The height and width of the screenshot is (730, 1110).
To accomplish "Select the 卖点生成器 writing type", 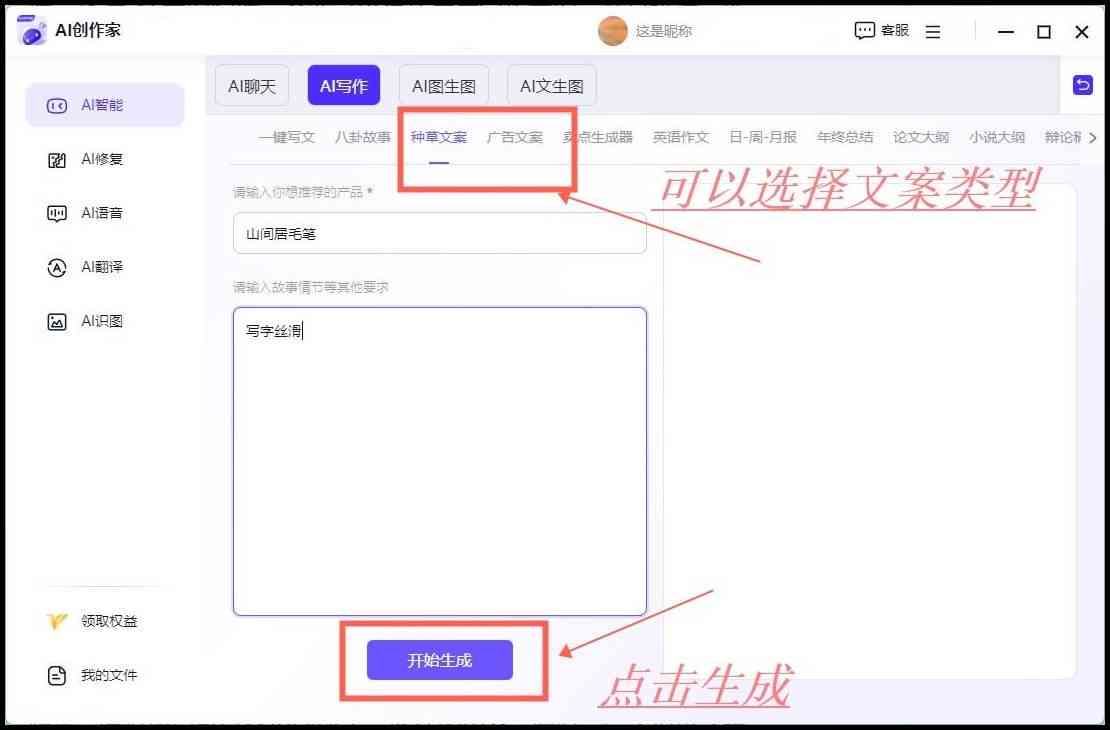I will click(x=598, y=137).
